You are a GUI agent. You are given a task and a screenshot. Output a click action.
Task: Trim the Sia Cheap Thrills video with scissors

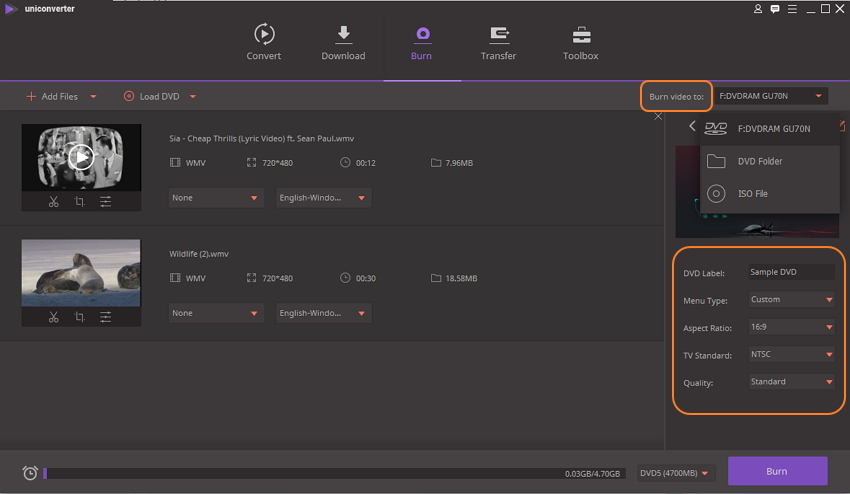[53, 202]
